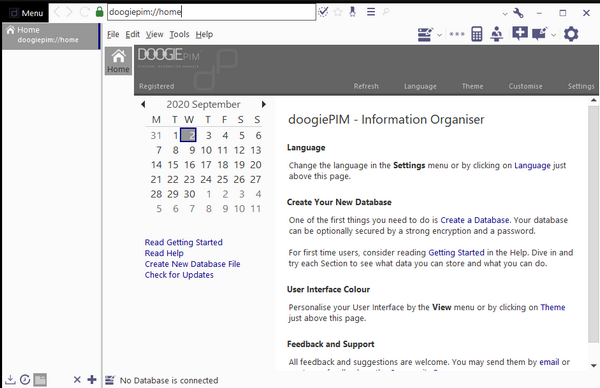This screenshot has width=600, height=388.
Task: Toggle the favorite star icon
Action: tap(338, 12)
